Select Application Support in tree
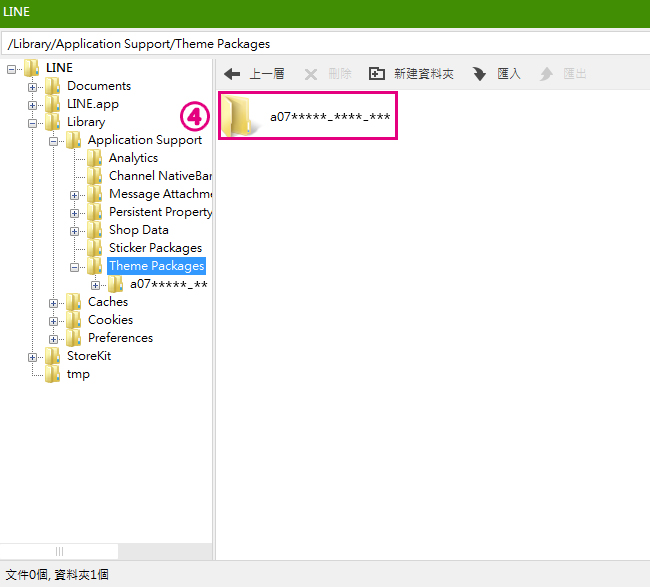This screenshot has width=650, height=587. (145, 140)
